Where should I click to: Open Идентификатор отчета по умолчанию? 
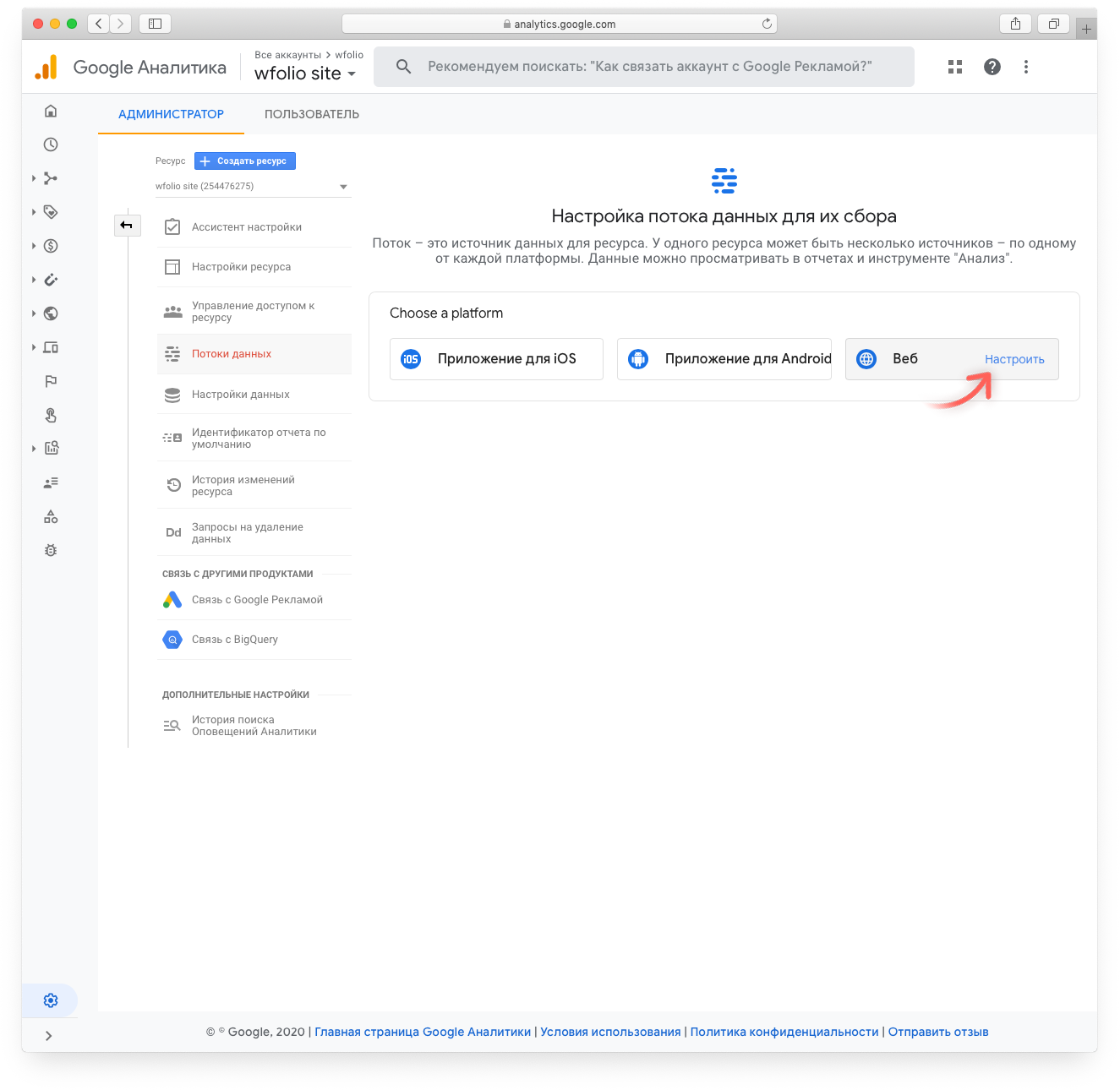254,438
